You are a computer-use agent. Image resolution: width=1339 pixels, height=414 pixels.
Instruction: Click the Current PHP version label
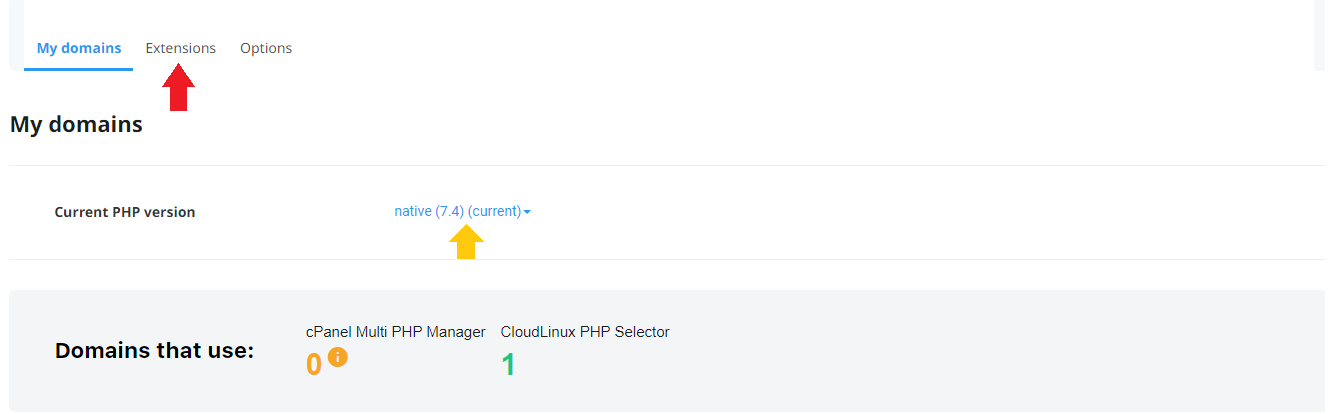125,212
